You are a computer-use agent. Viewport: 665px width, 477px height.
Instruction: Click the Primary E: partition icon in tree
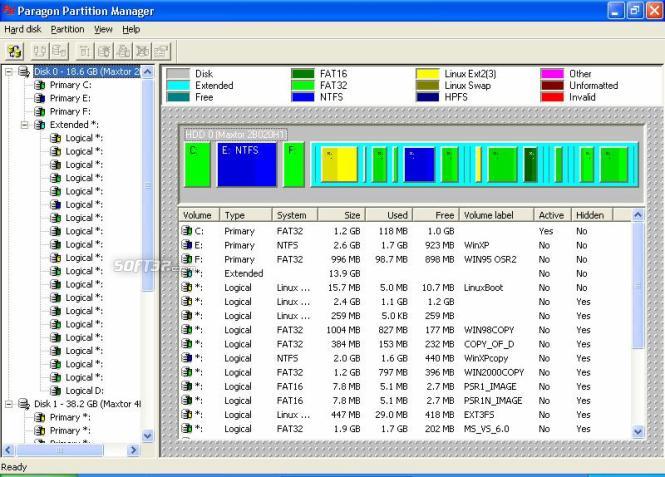pos(39,98)
